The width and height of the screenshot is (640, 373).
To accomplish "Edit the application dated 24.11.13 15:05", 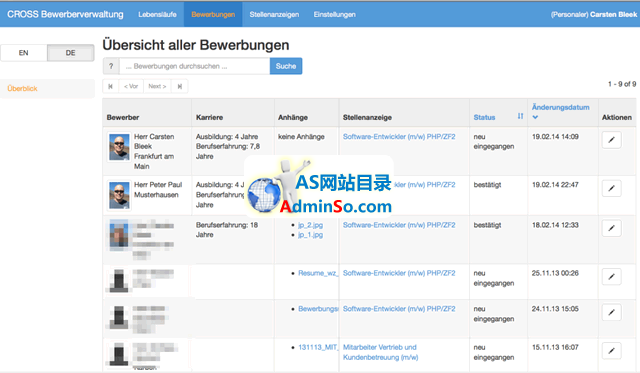I will point(611,312).
